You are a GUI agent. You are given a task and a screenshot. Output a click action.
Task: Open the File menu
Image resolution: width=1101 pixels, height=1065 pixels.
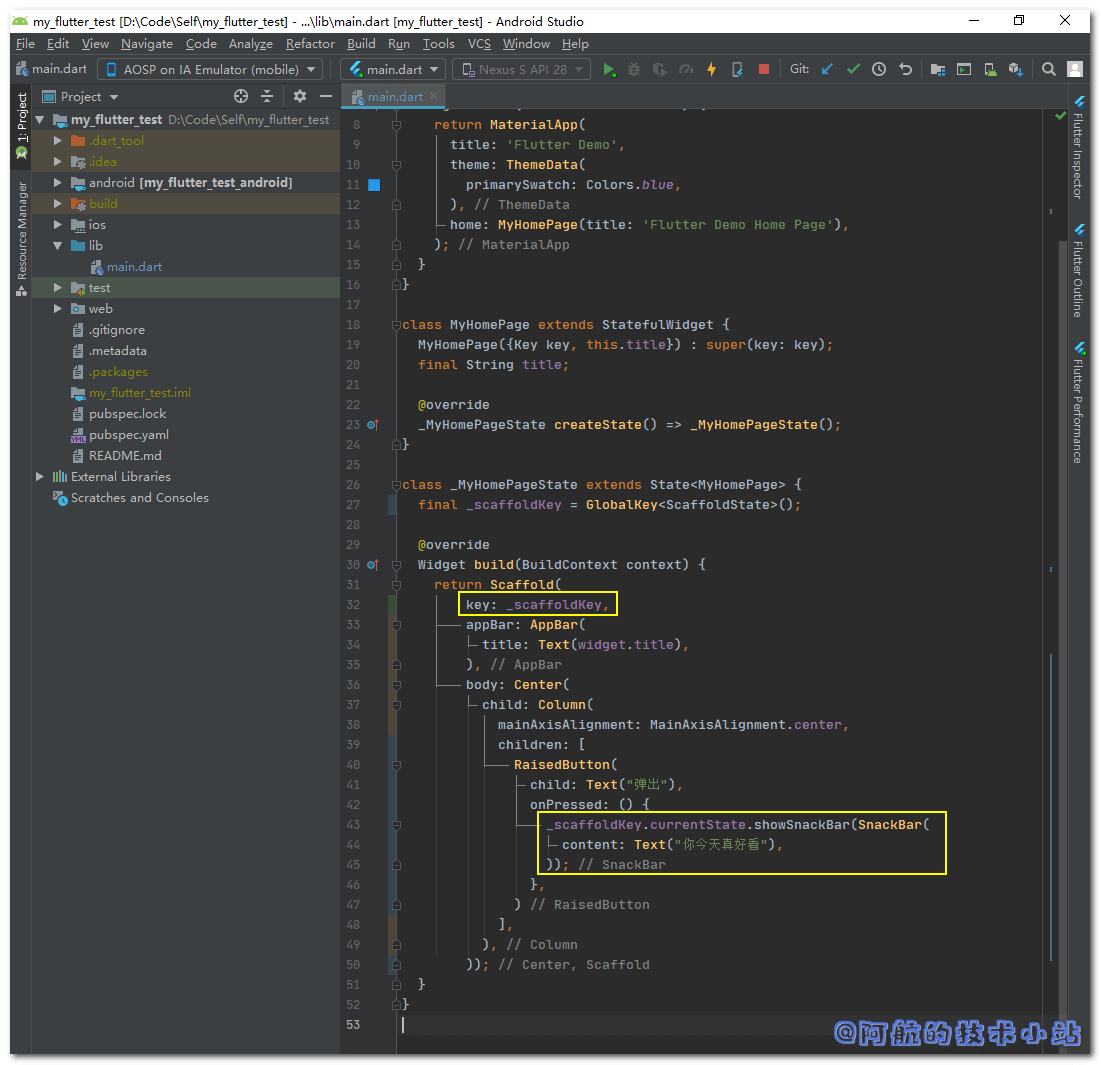[x=25, y=44]
